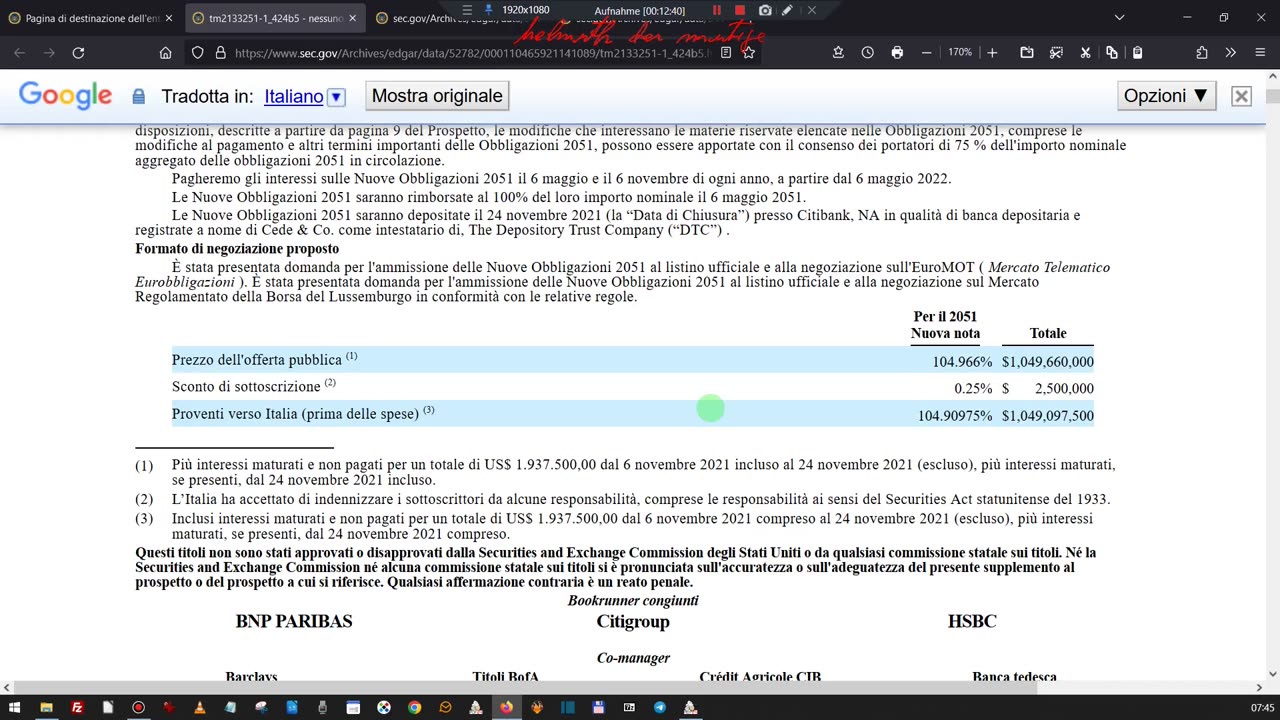Image resolution: width=1280 pixels, height=720 pixels.
Task: Click the horizontal scrollbar at bottom
Action: tap(632, 688)
